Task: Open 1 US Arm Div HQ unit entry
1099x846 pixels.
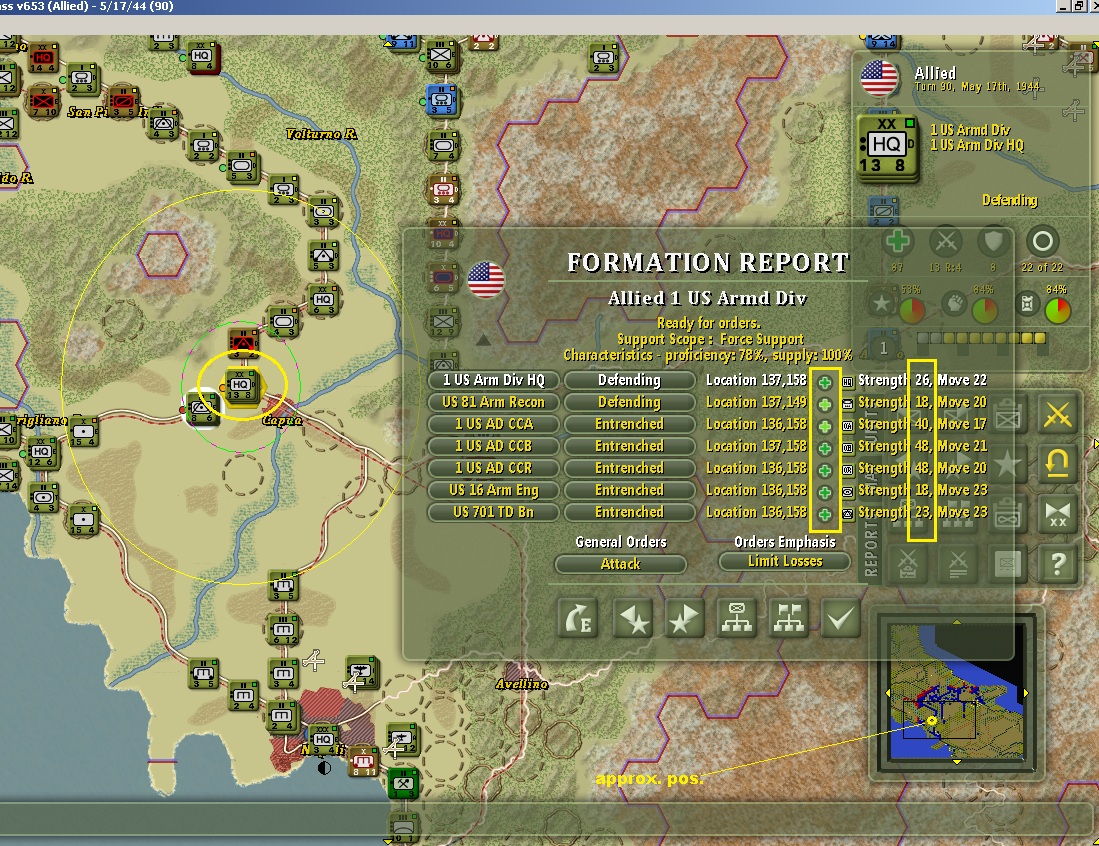Action: tap(493, 380)
